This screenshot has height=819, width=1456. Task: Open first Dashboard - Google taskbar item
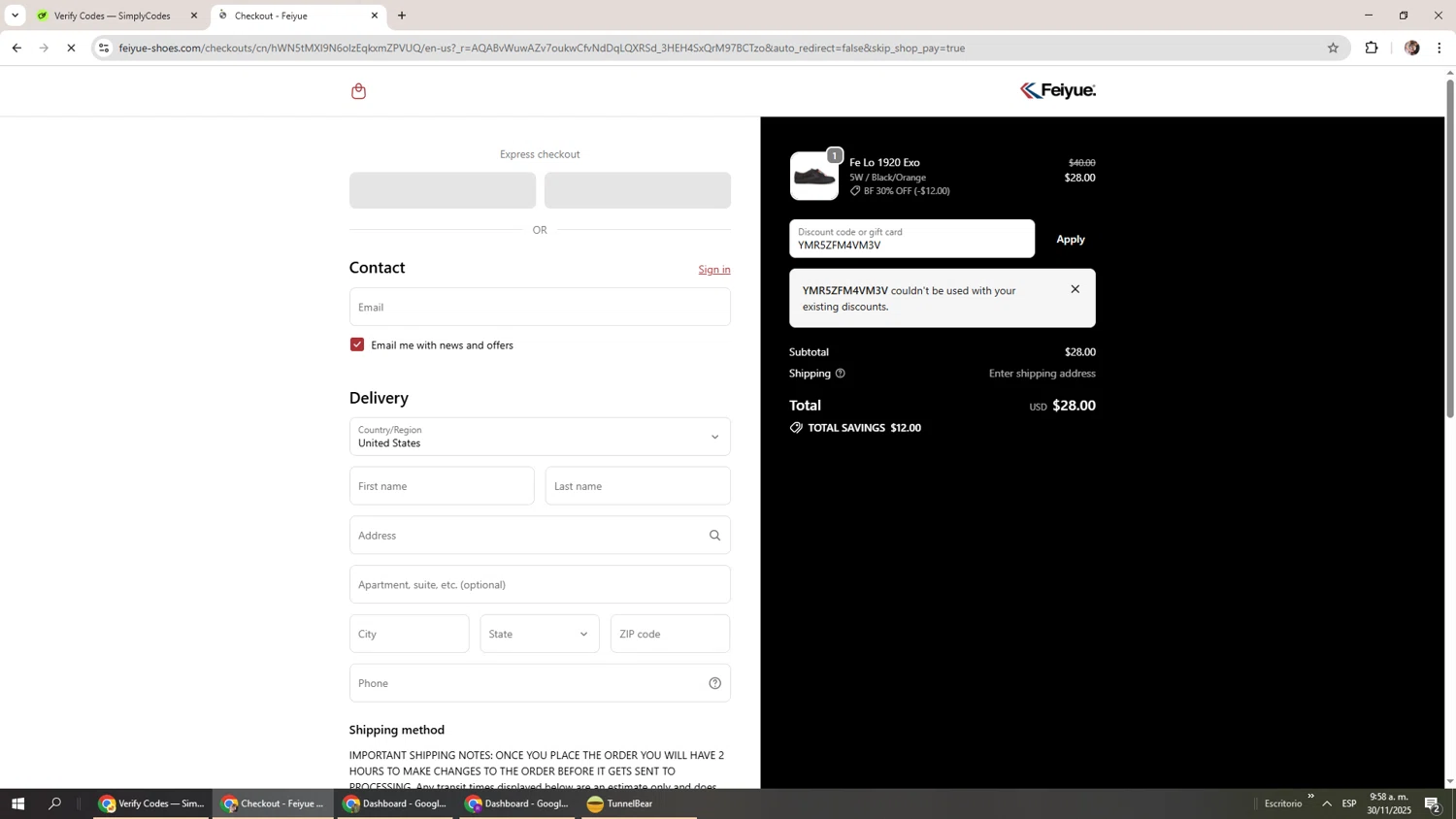[396, 803]
